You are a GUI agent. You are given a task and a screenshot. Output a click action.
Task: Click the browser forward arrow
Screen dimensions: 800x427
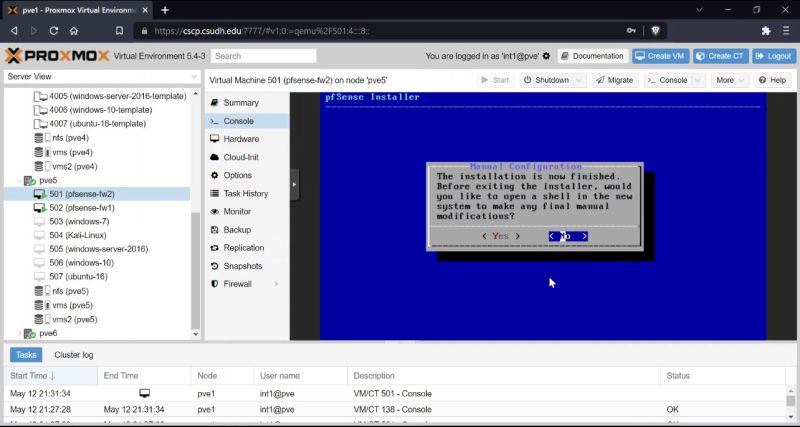click(x=34, y=31)
